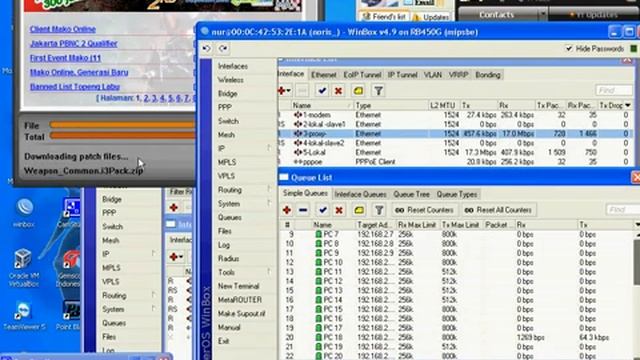Click the PC 7 queue green icon
Viewport: 640px width, 360px height.
(x=318, y=234)
